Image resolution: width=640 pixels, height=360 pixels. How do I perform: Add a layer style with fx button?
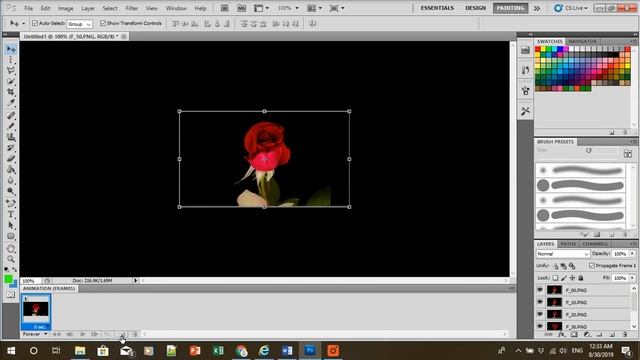(562, 335)
